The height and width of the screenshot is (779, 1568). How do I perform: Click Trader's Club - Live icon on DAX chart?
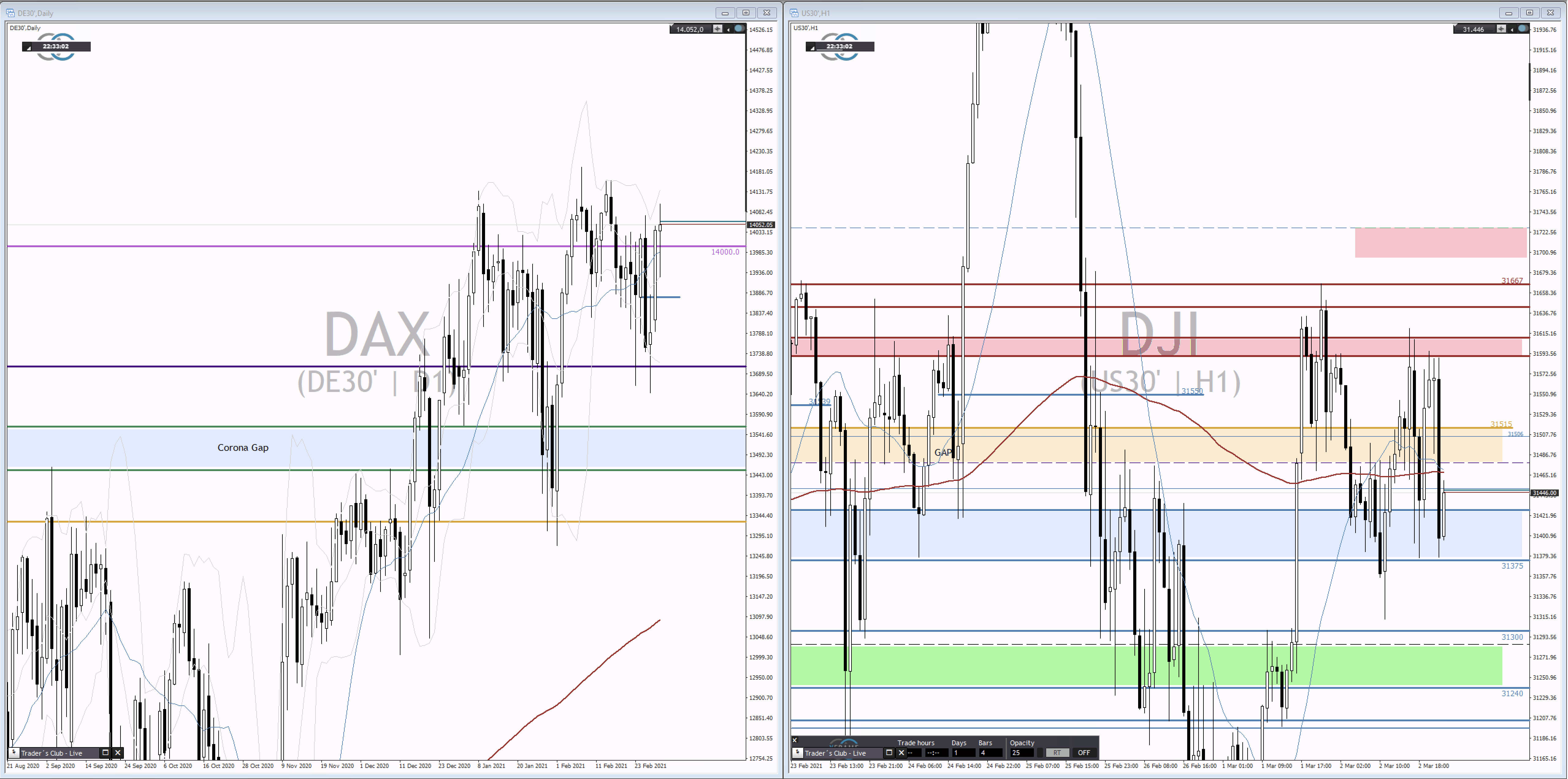(x=14, y=753)
